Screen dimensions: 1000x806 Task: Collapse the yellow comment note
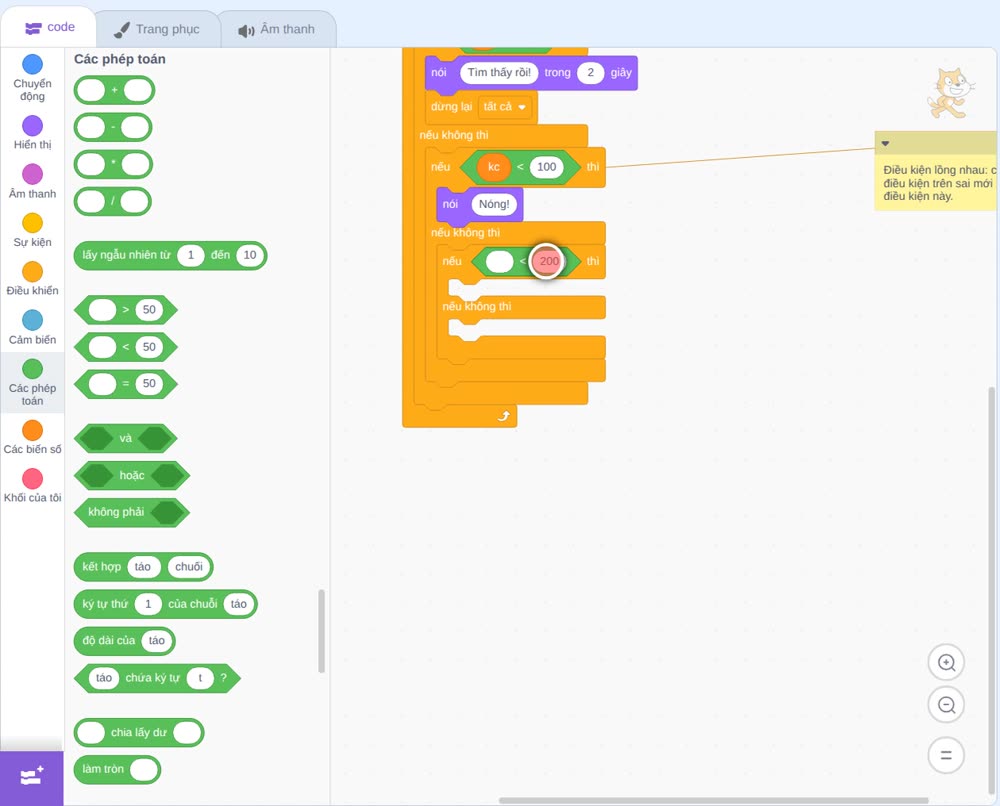coord(885,143)
